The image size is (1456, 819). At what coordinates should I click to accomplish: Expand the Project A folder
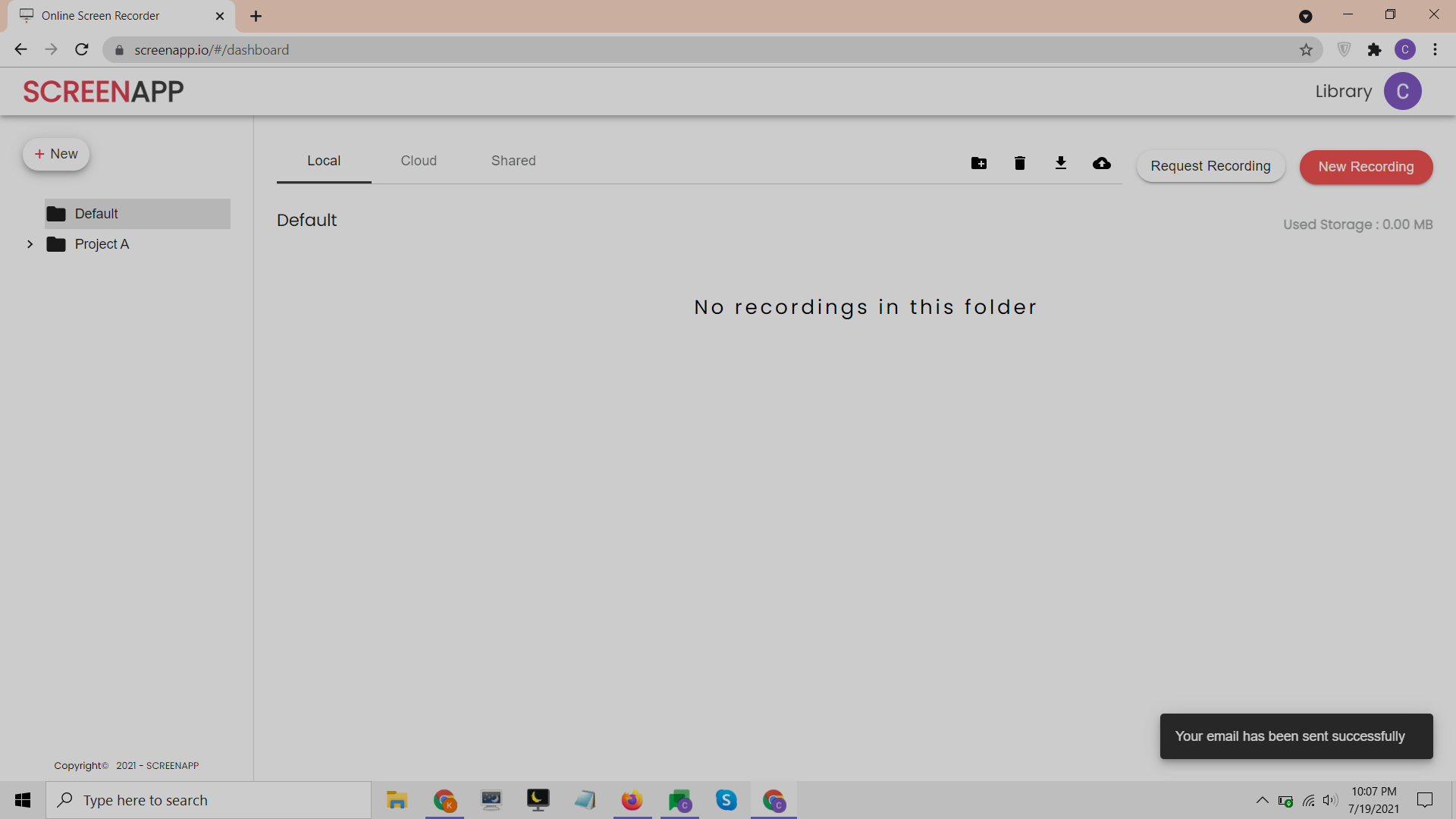[30, 244]
